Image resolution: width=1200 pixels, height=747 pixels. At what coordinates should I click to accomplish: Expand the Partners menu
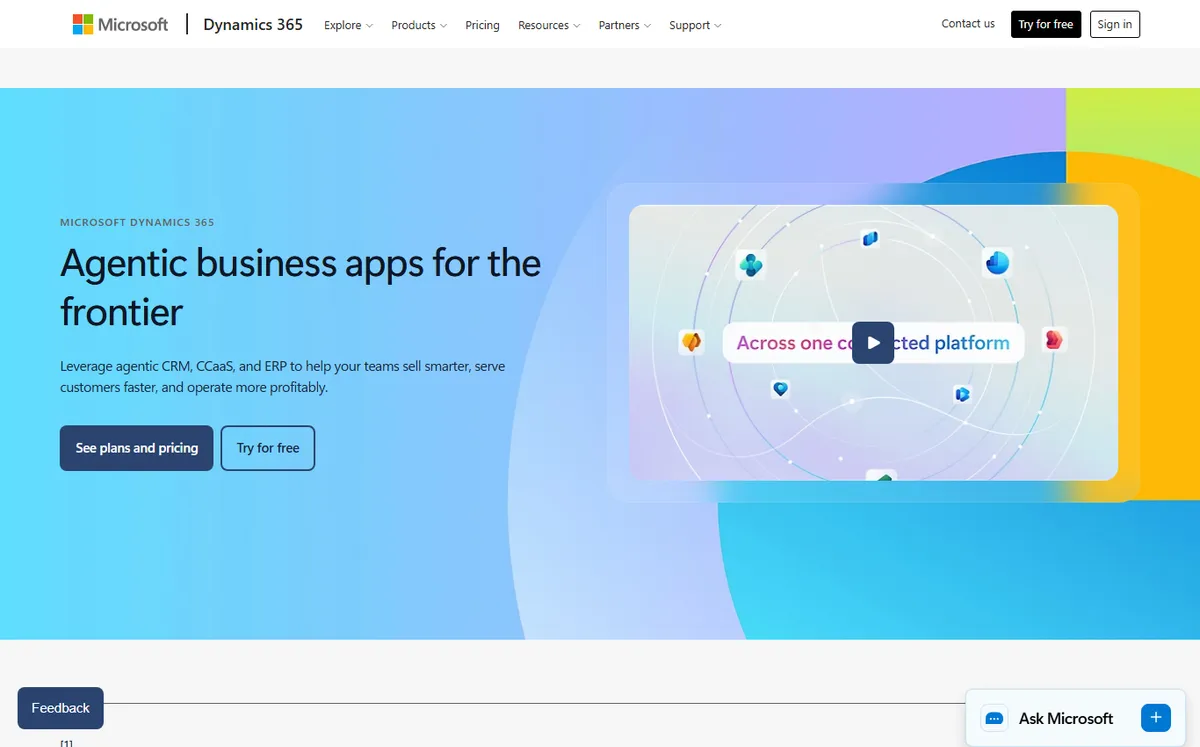tap(624, 25)
